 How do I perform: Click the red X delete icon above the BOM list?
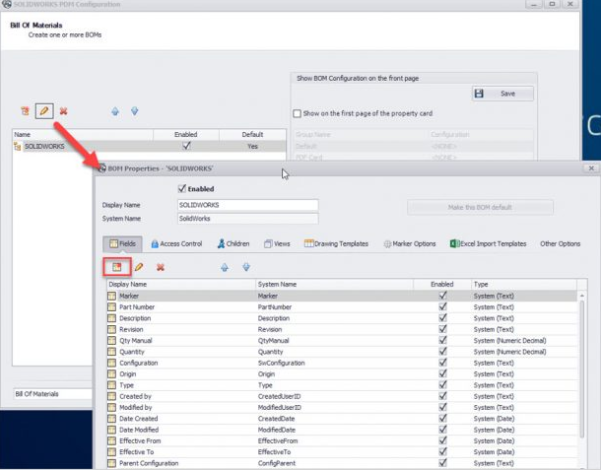(x=64, y=110)
